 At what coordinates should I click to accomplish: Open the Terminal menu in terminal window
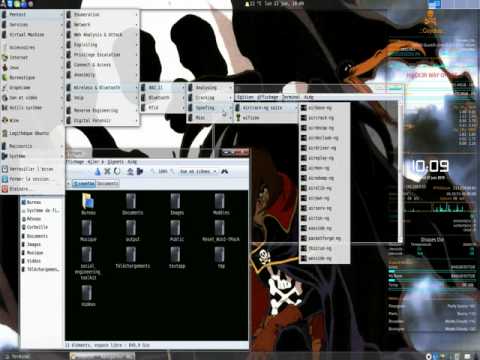tap(291, 97)
